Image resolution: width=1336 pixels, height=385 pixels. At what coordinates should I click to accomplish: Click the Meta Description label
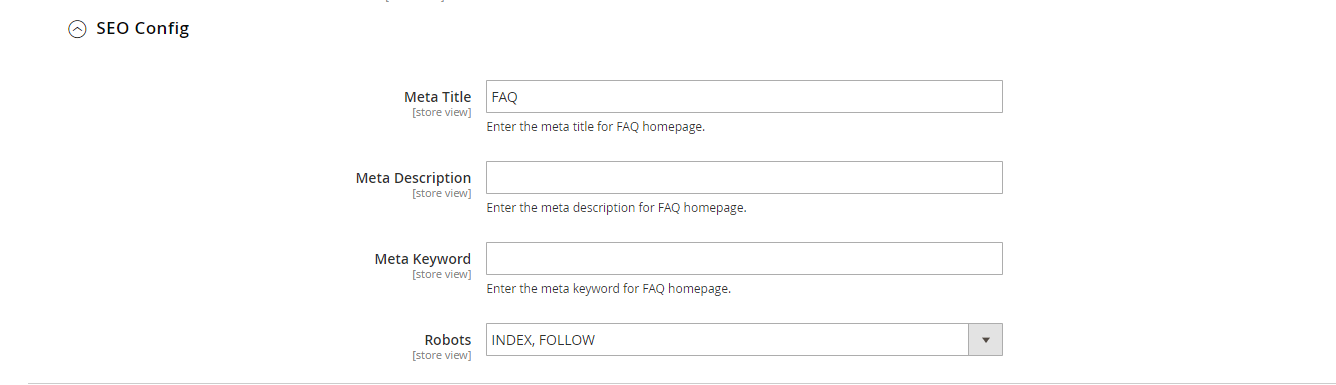(413, 178)
